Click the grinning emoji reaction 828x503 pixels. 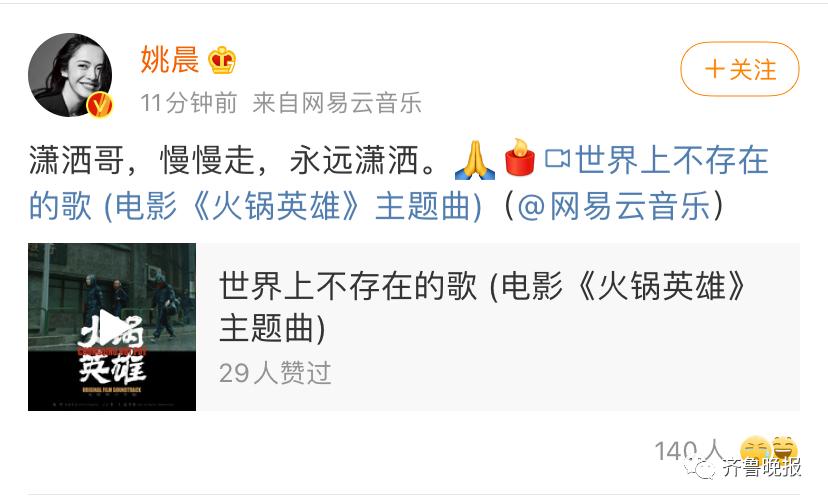[x=785, y=450]
